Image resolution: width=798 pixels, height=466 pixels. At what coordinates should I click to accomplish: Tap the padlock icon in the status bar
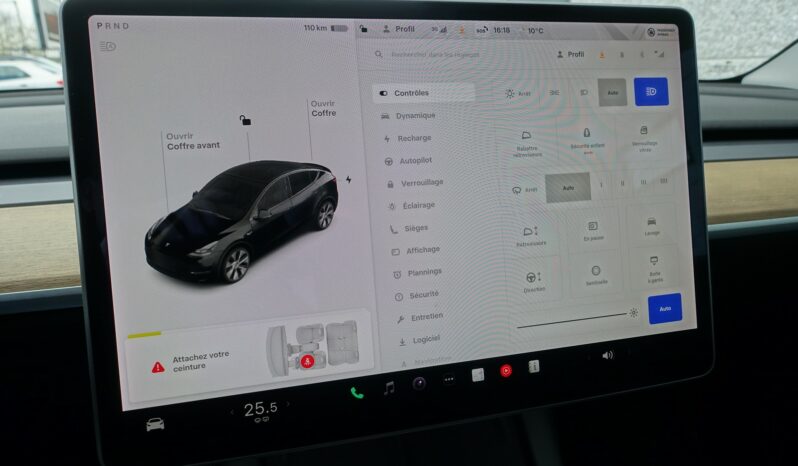tap(363, 28)
